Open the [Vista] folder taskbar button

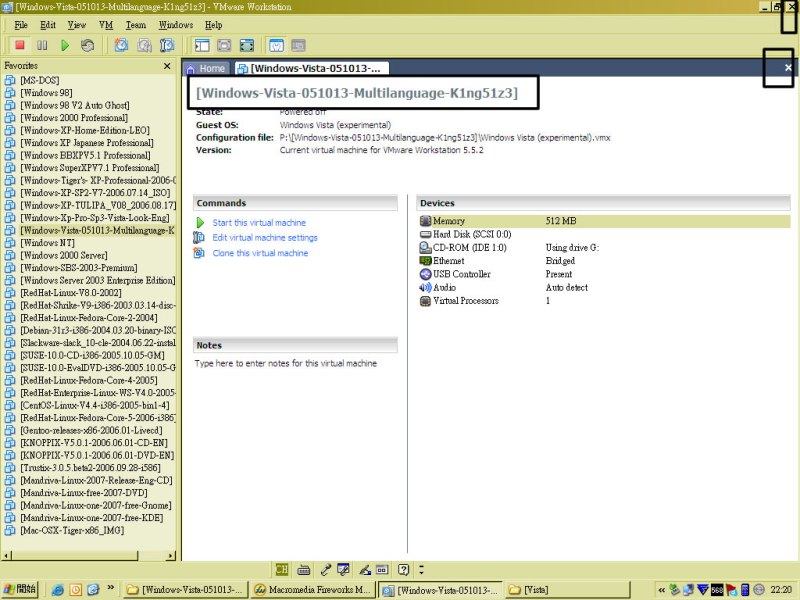(568, 589)
